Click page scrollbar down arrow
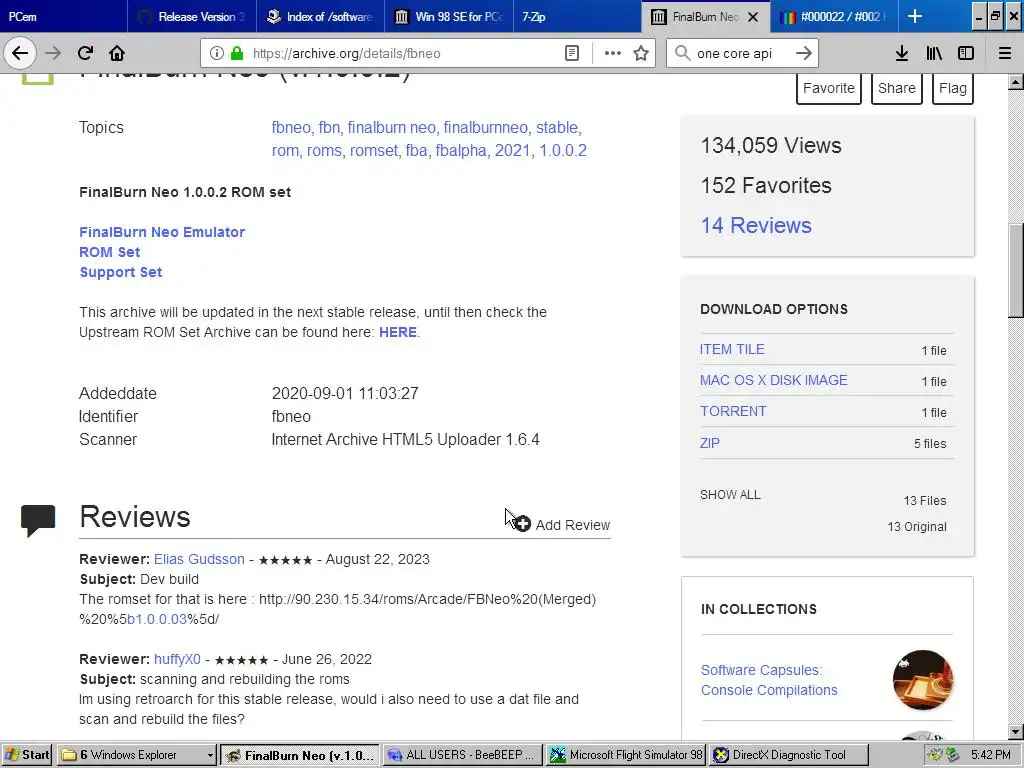This screenshot has height=768, width=1024. [x=1016, y=731]
